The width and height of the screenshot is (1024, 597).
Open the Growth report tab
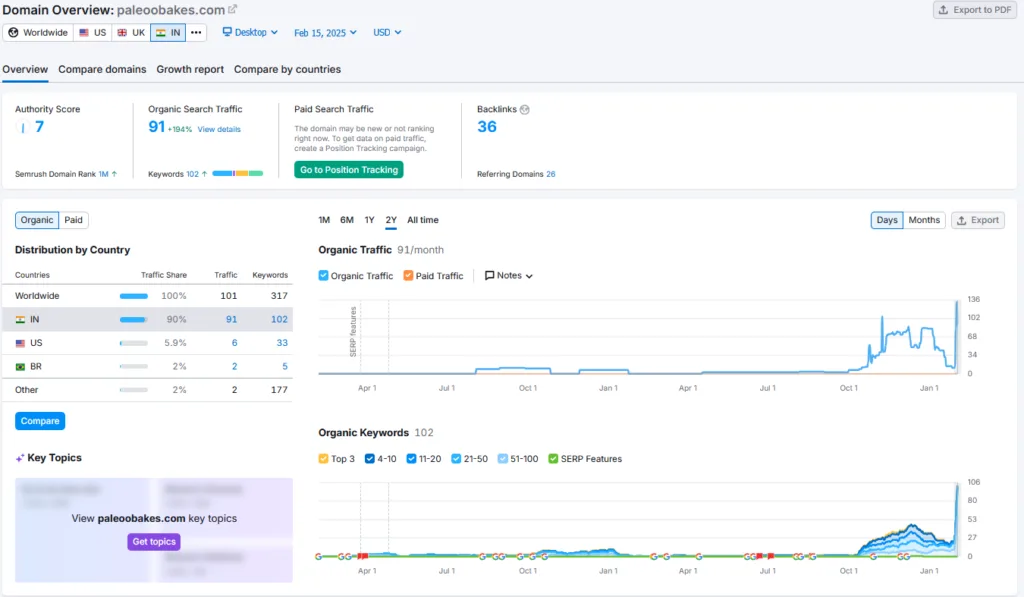[x=190, y=69]
